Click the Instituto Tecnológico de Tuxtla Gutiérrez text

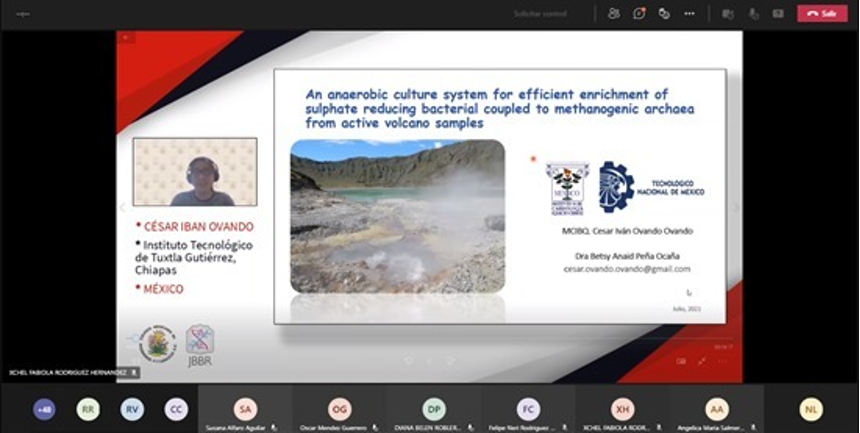tap(194, 257)
